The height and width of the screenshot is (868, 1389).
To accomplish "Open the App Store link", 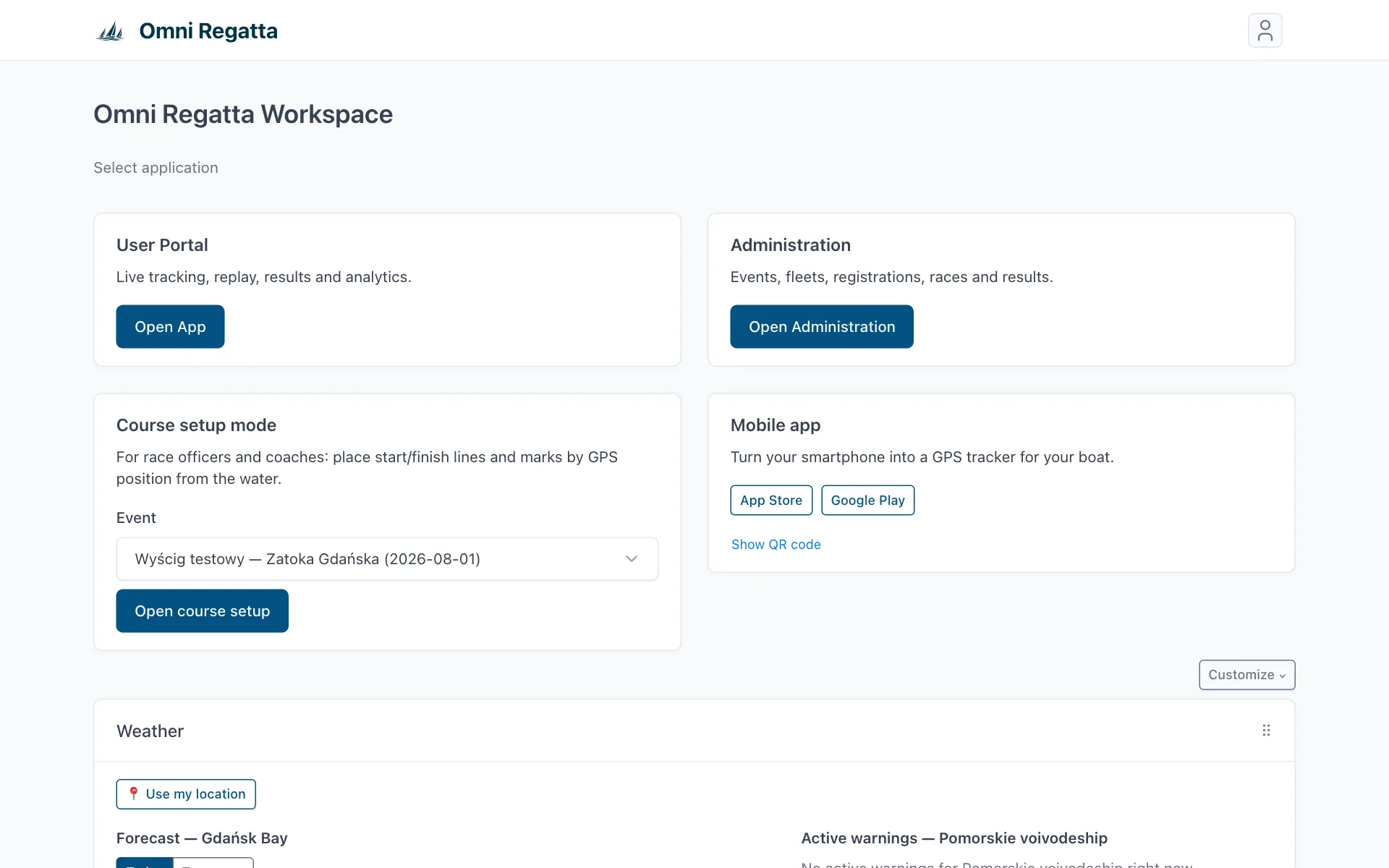I will pos(771,501).
